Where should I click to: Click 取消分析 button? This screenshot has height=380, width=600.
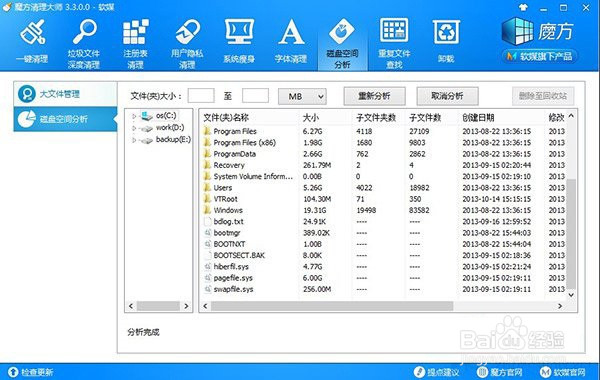(x=447, y=96)
